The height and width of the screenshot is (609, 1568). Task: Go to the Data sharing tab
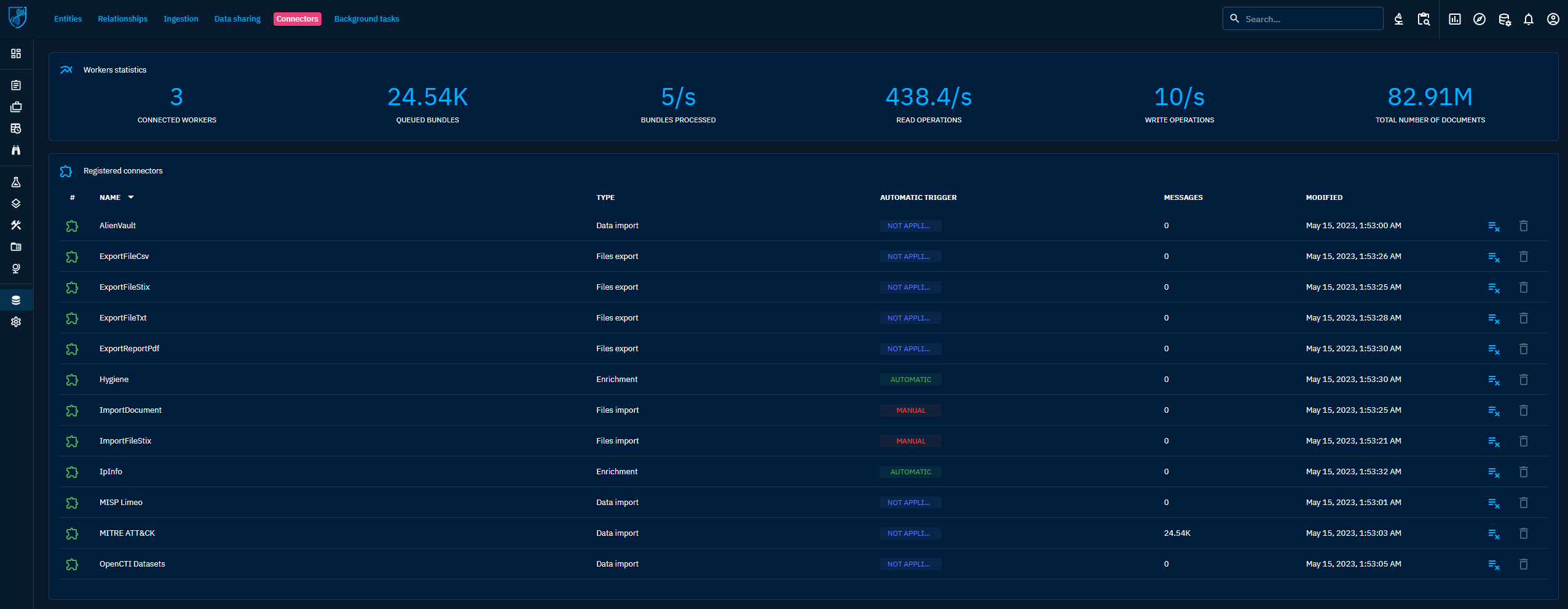pyautogui.click(x=237, y=19)
